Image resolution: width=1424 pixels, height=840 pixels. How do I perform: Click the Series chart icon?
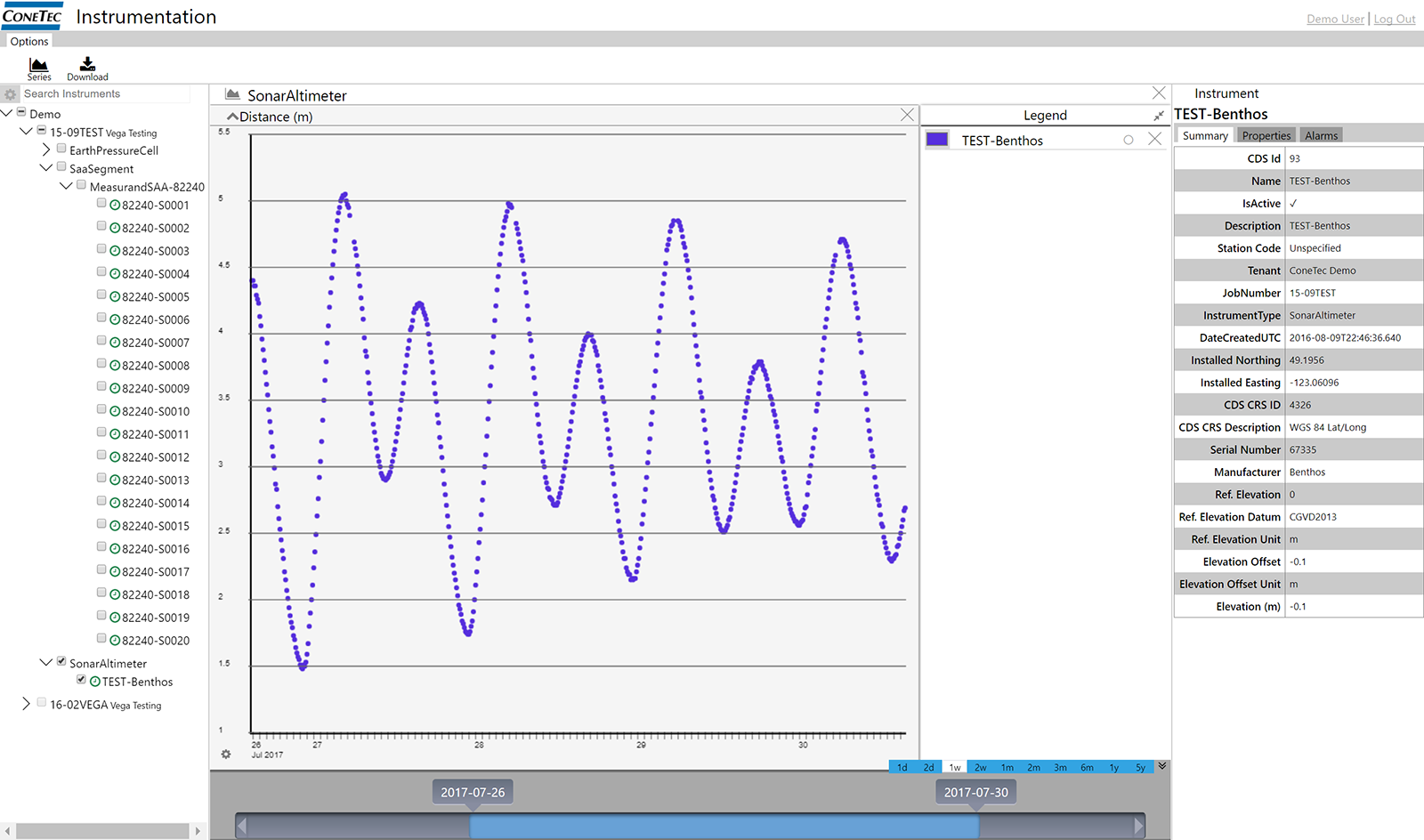click(38, 65)
